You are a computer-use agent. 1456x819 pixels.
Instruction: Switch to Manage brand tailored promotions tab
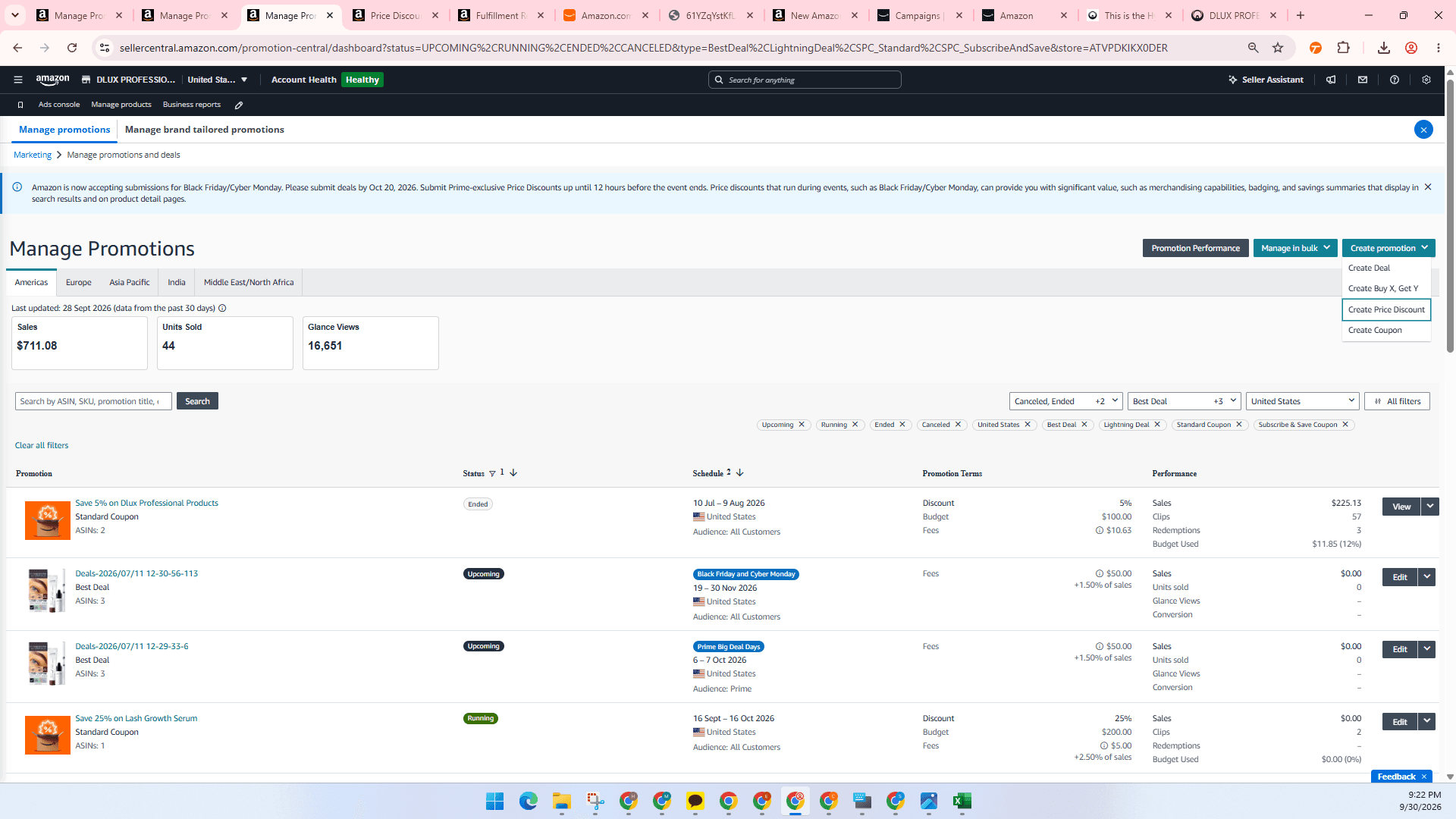coord(205,130)
